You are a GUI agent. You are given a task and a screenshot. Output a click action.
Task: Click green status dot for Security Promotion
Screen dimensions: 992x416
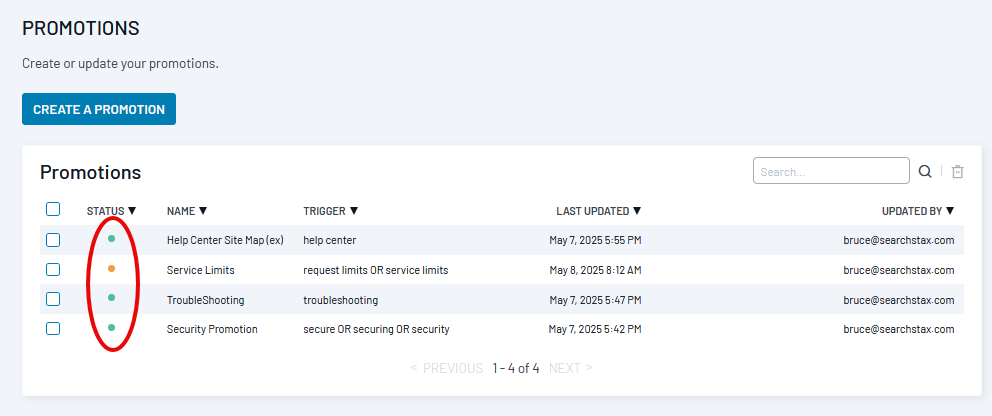click(x=111, y=327)
